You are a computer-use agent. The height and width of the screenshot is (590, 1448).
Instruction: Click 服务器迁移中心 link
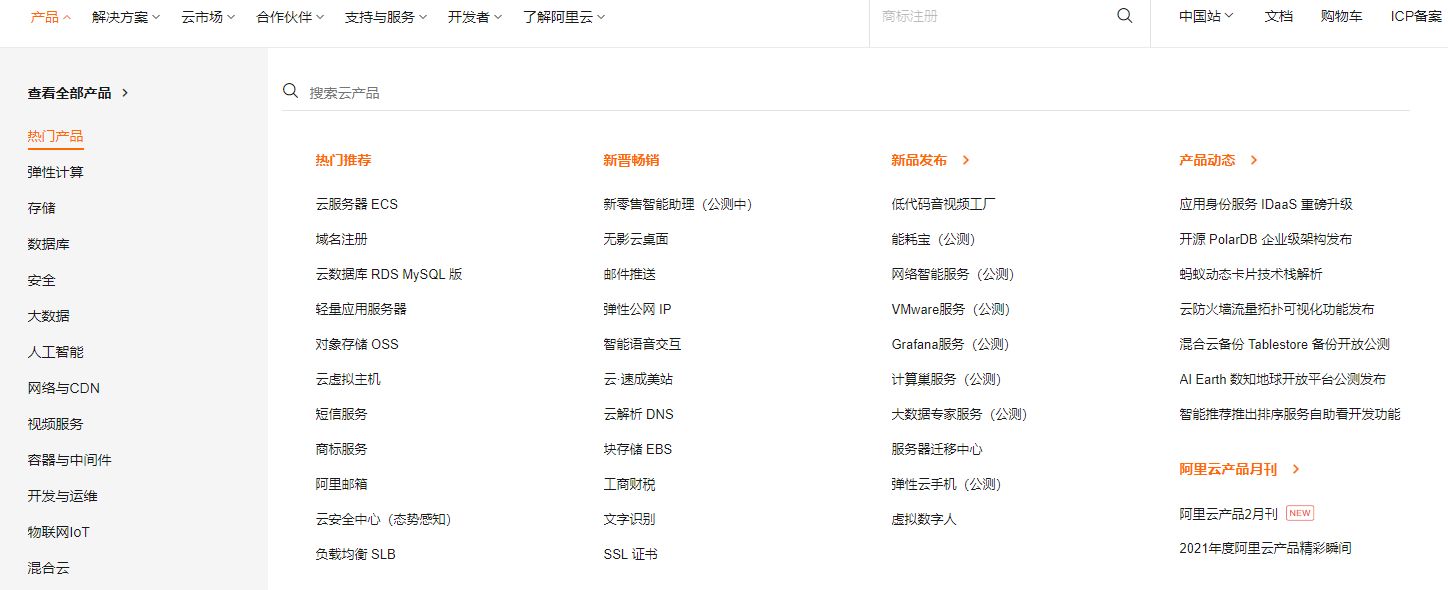point(937,449)
